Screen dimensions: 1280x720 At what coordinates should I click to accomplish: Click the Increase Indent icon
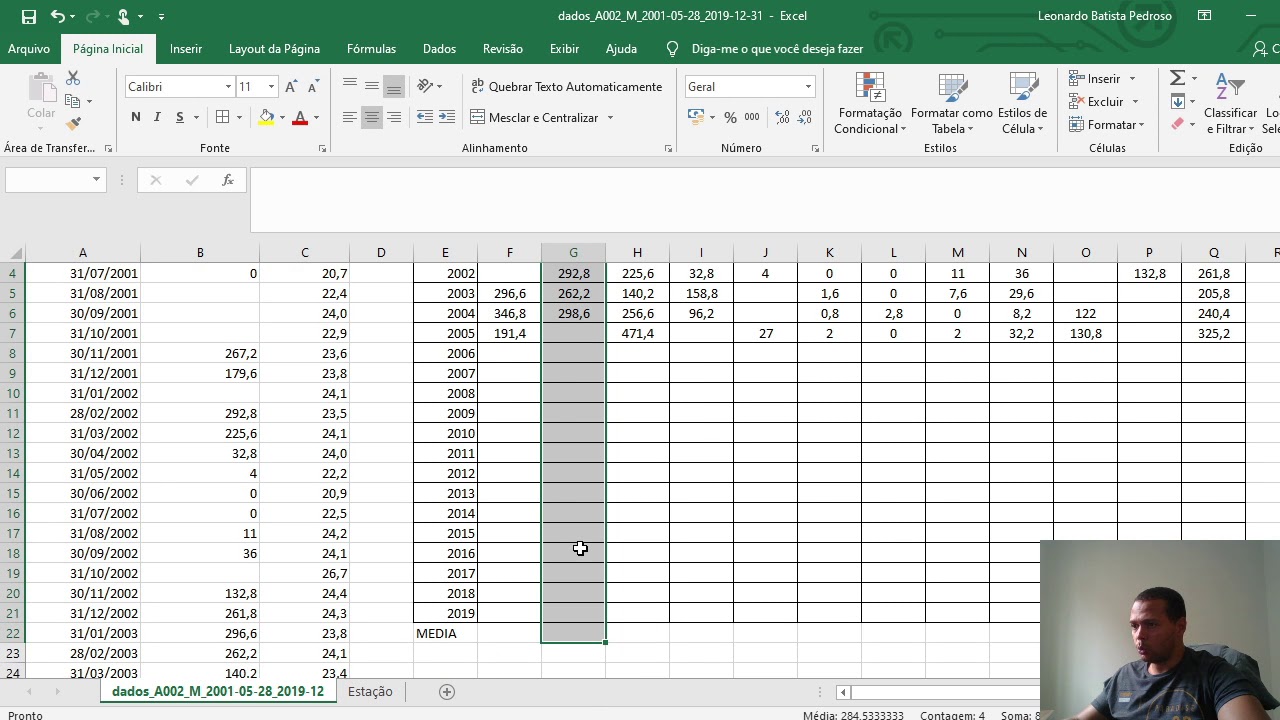tap(447, 117)
